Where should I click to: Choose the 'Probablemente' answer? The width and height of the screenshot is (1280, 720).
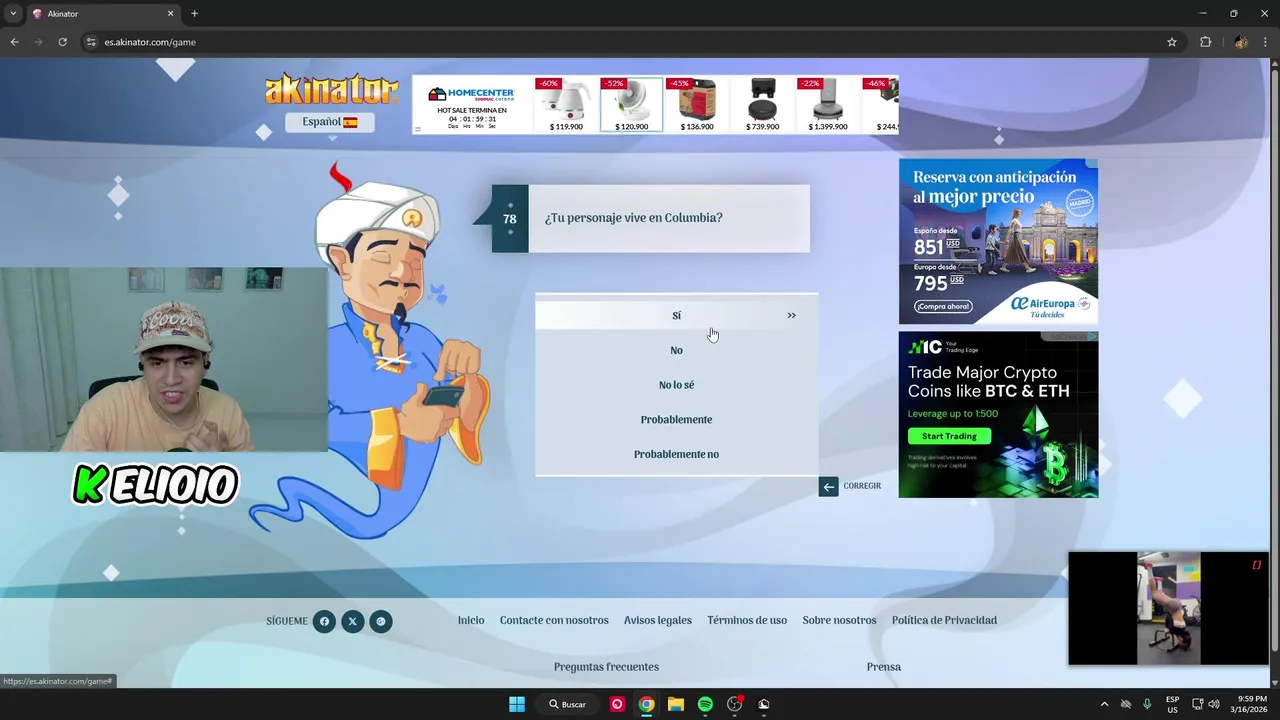tap(676, 419)
